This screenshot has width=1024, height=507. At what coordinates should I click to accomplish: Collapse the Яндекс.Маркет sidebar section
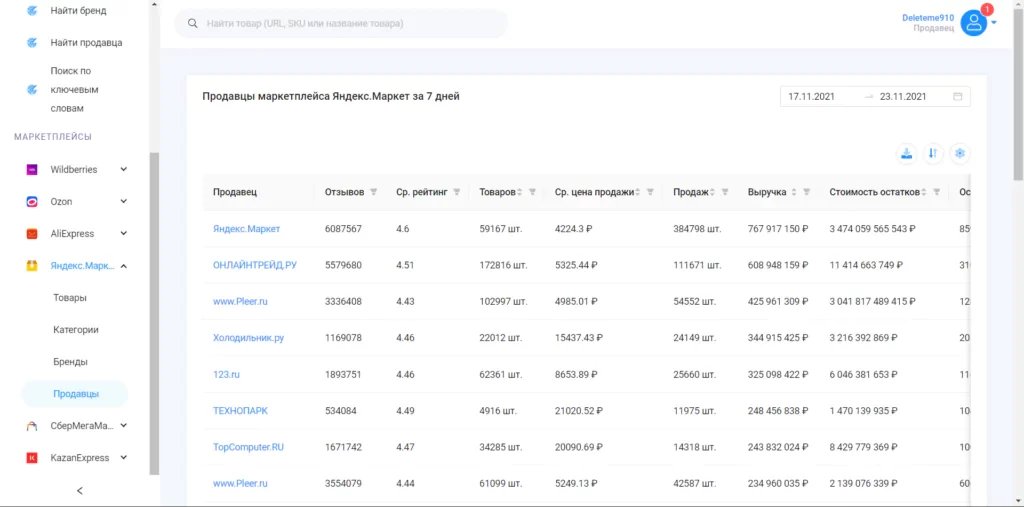point(124,266)
